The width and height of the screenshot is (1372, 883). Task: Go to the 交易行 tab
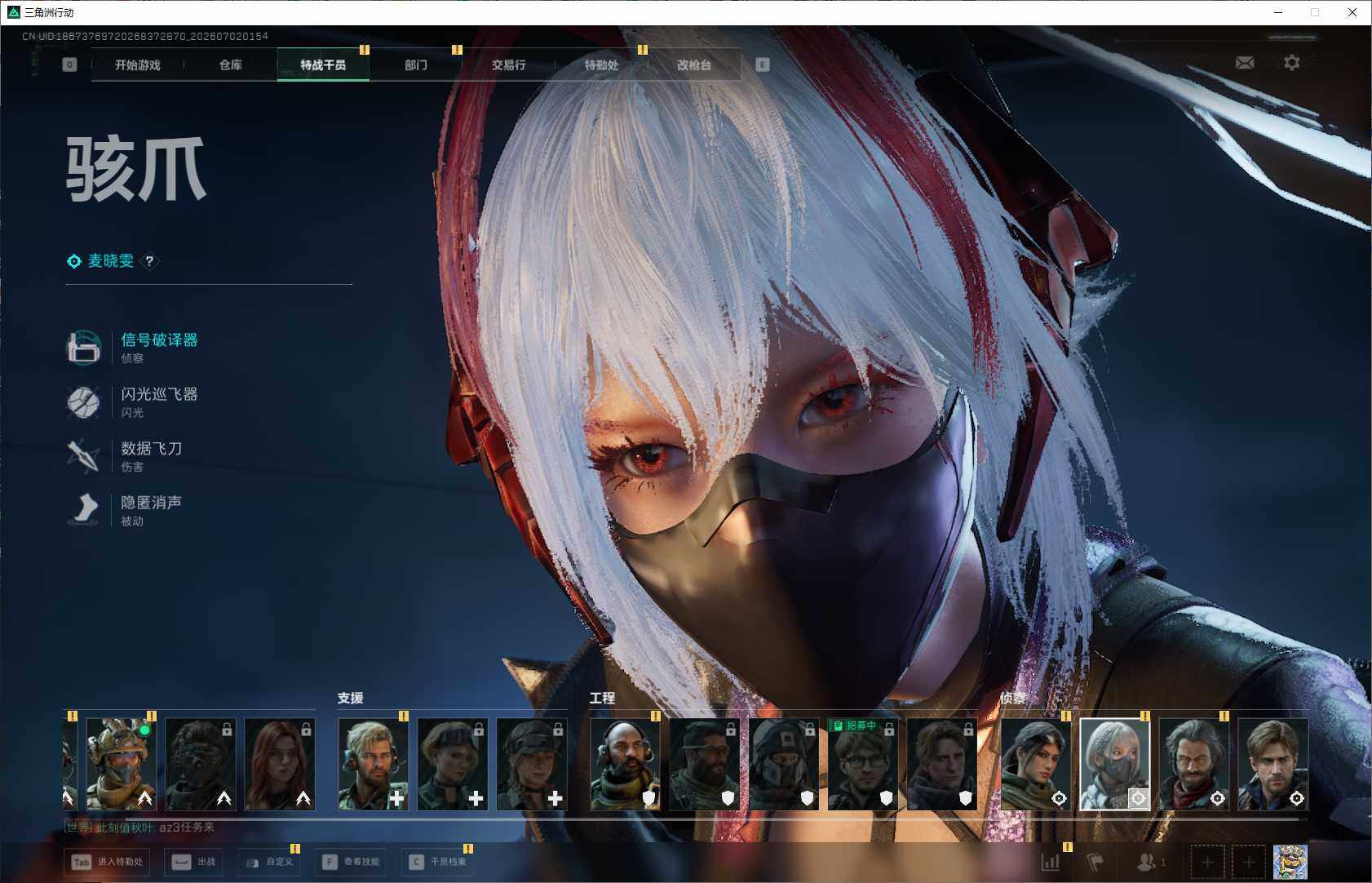(508, 65)
